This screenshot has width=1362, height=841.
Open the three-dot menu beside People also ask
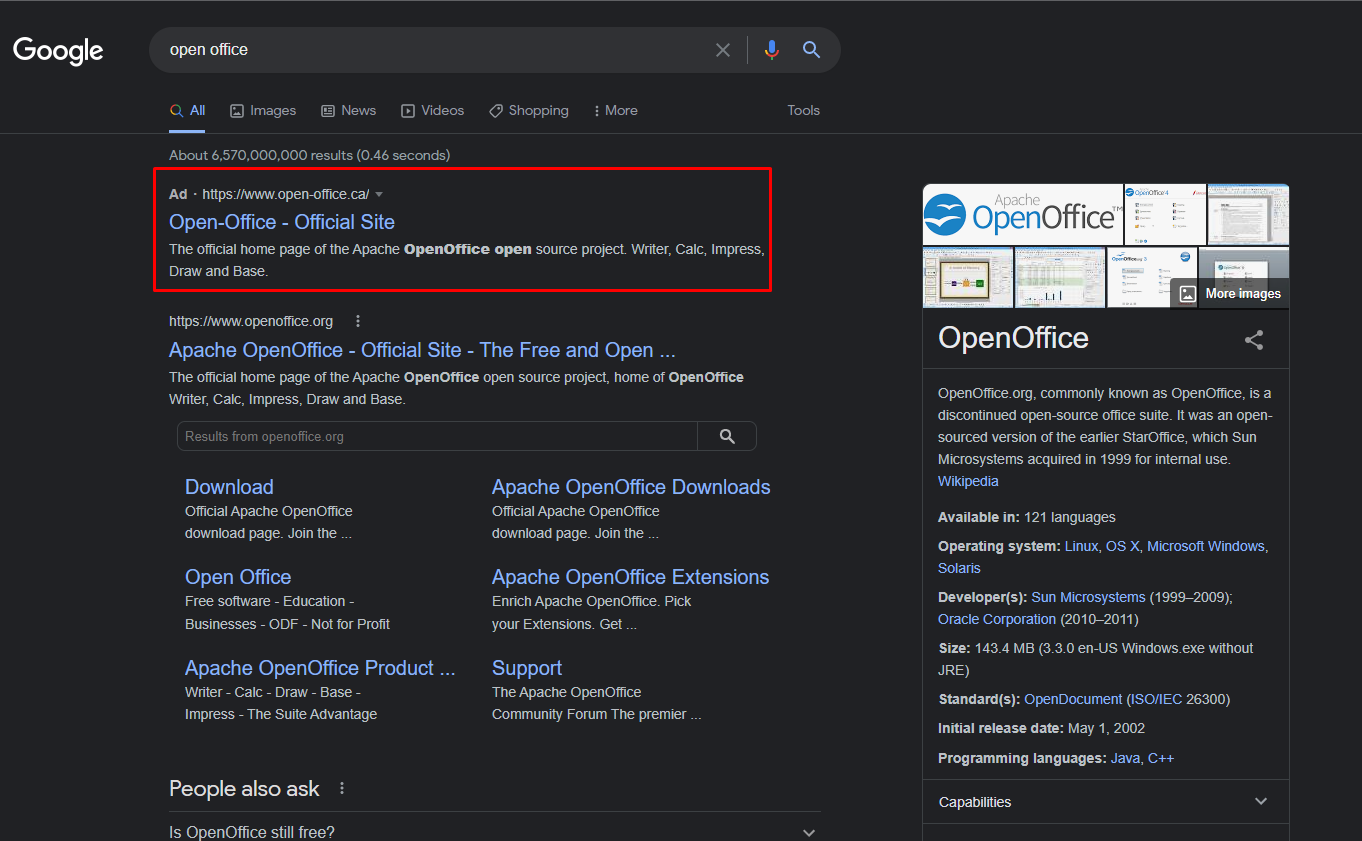pos(342,788)
